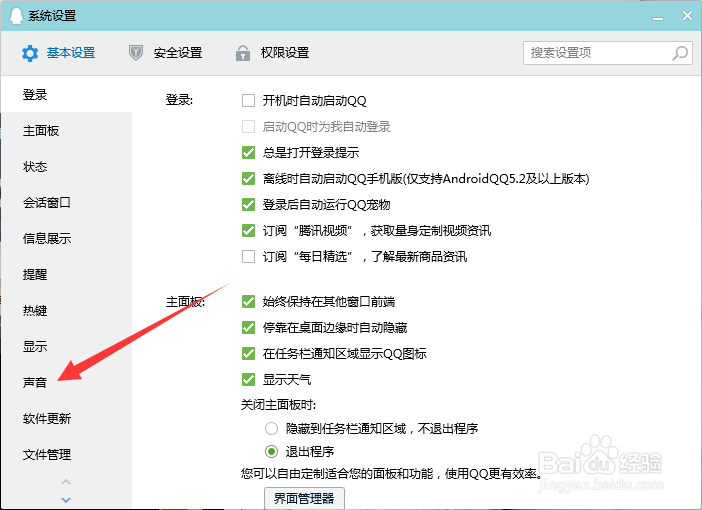Open 状态 settings in sidebar
The image size is (702, 510).
click(x=67, y=167)
